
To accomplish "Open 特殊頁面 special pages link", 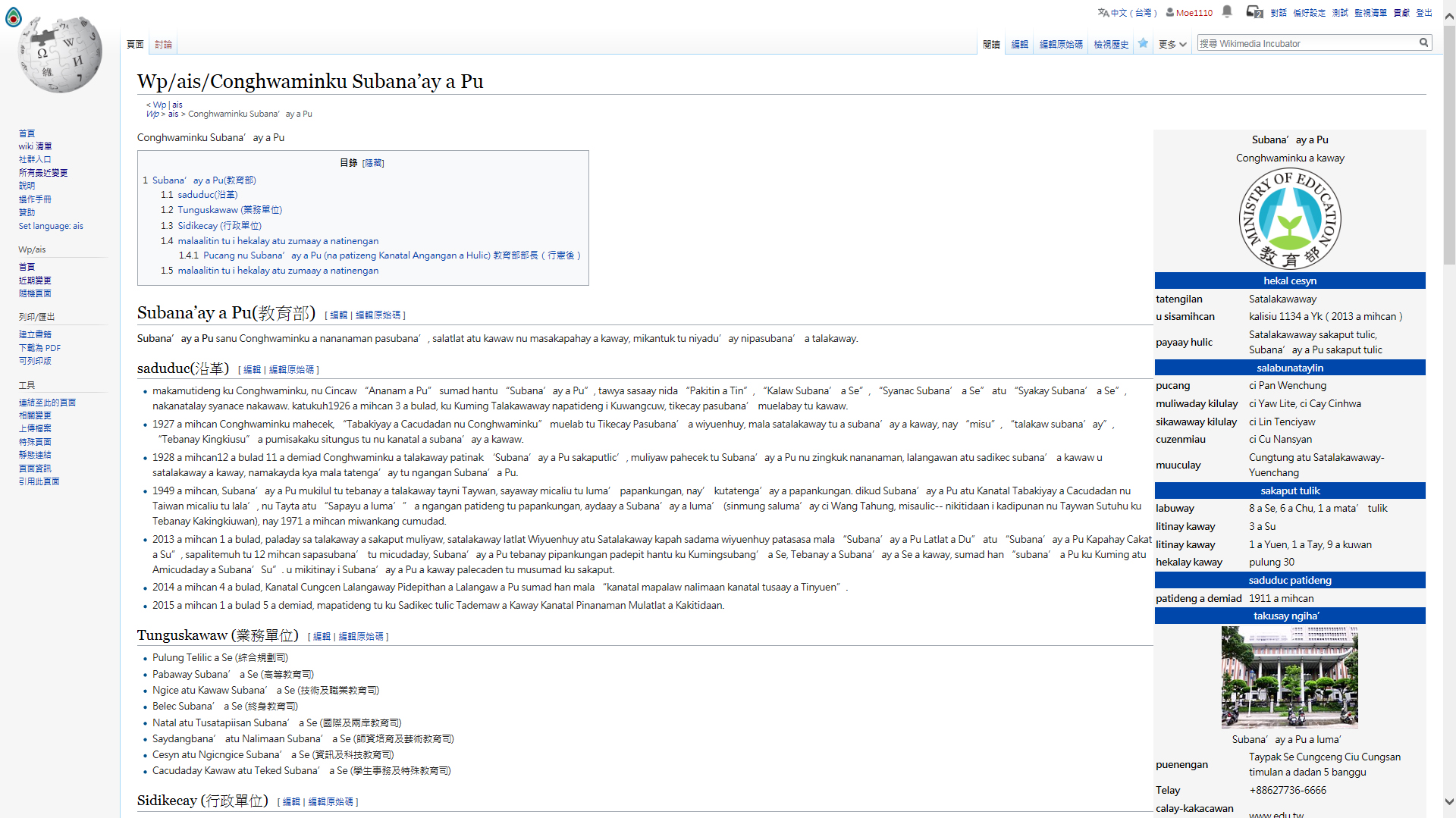I will point(35,442).
